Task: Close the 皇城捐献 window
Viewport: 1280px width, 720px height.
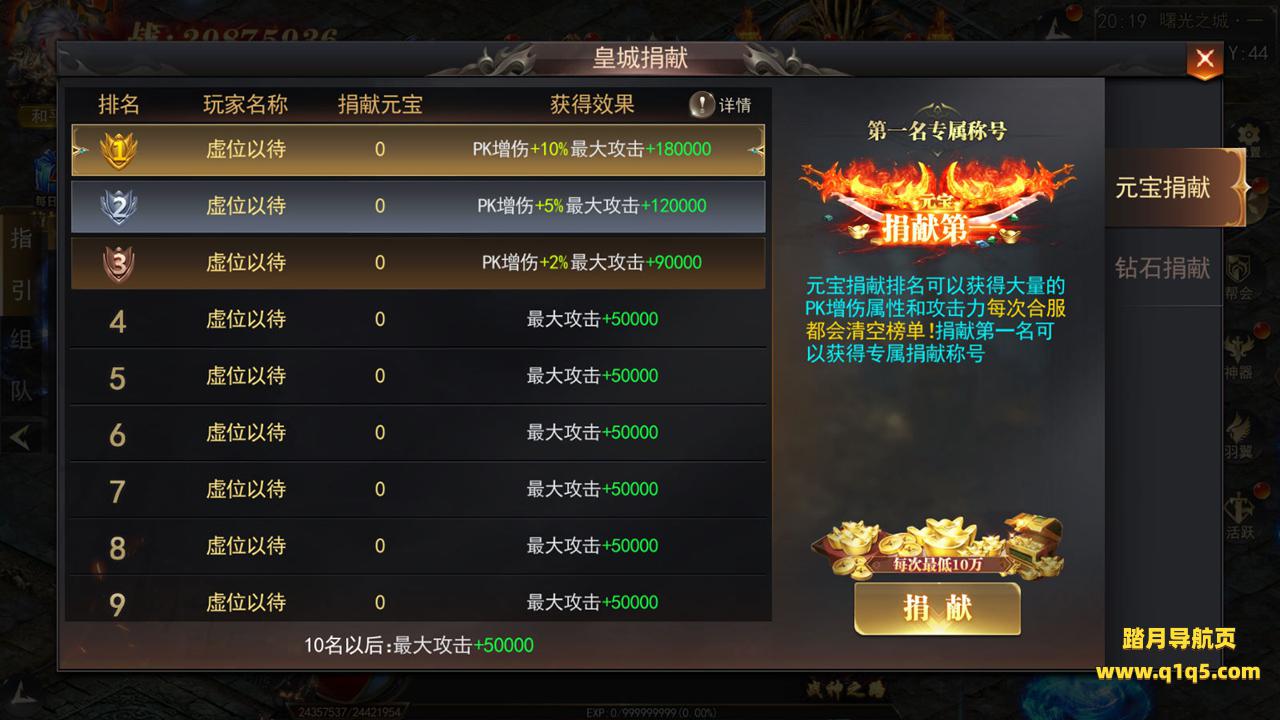Action: tap(1204, 60)
